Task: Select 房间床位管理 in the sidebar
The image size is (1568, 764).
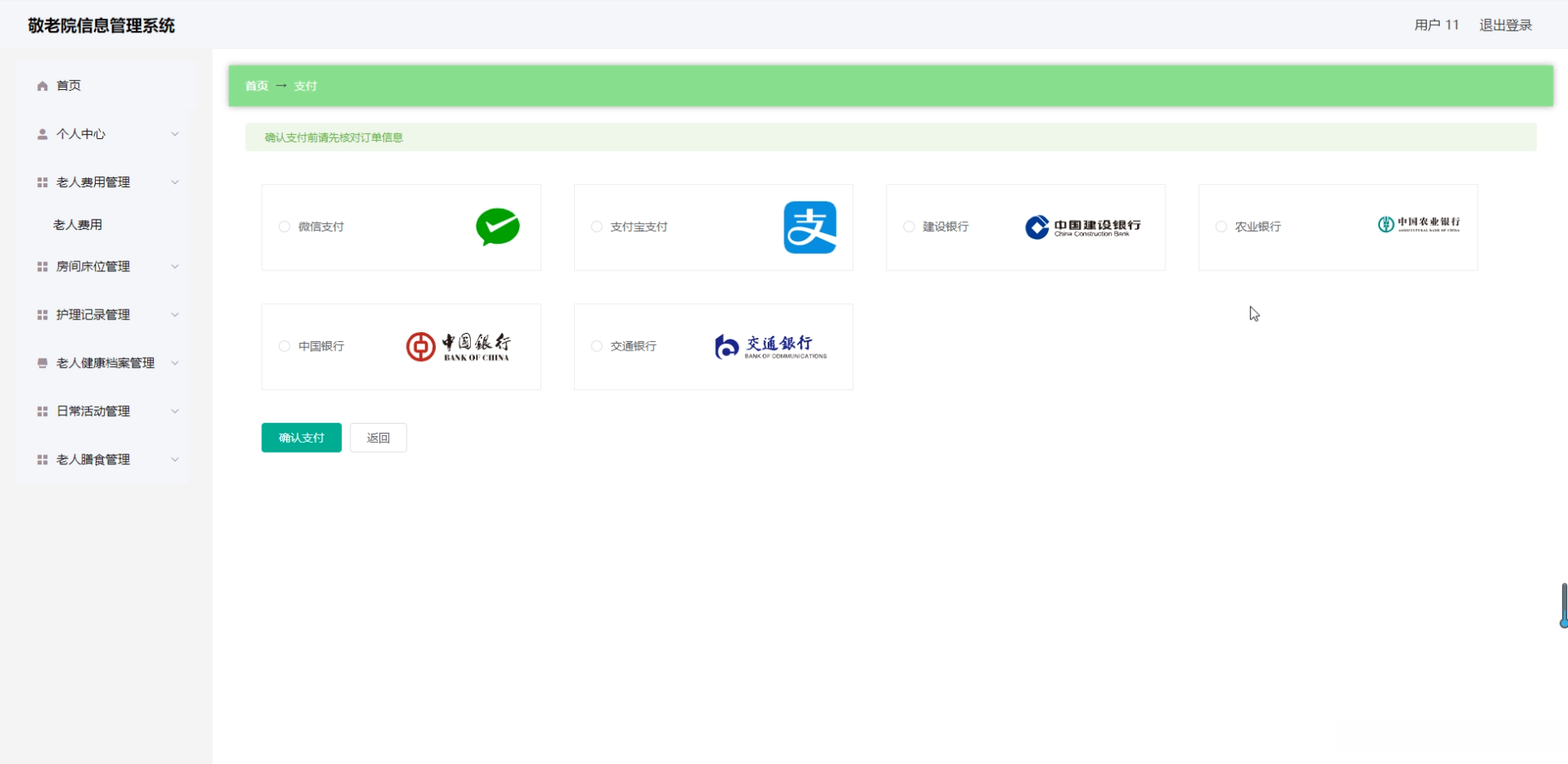Action: (x=93, y=266)
